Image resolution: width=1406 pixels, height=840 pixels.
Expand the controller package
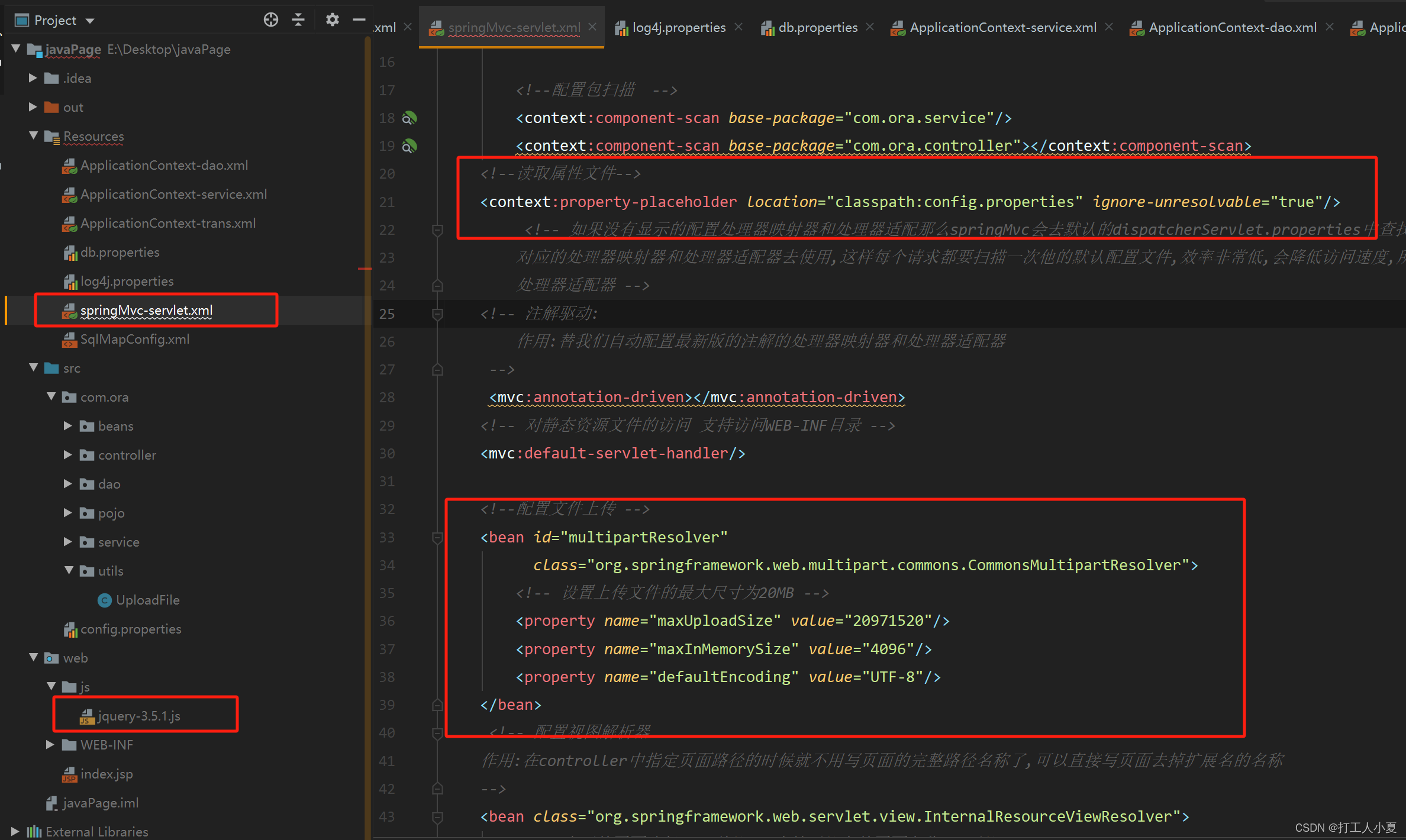[x=67, y=455]
